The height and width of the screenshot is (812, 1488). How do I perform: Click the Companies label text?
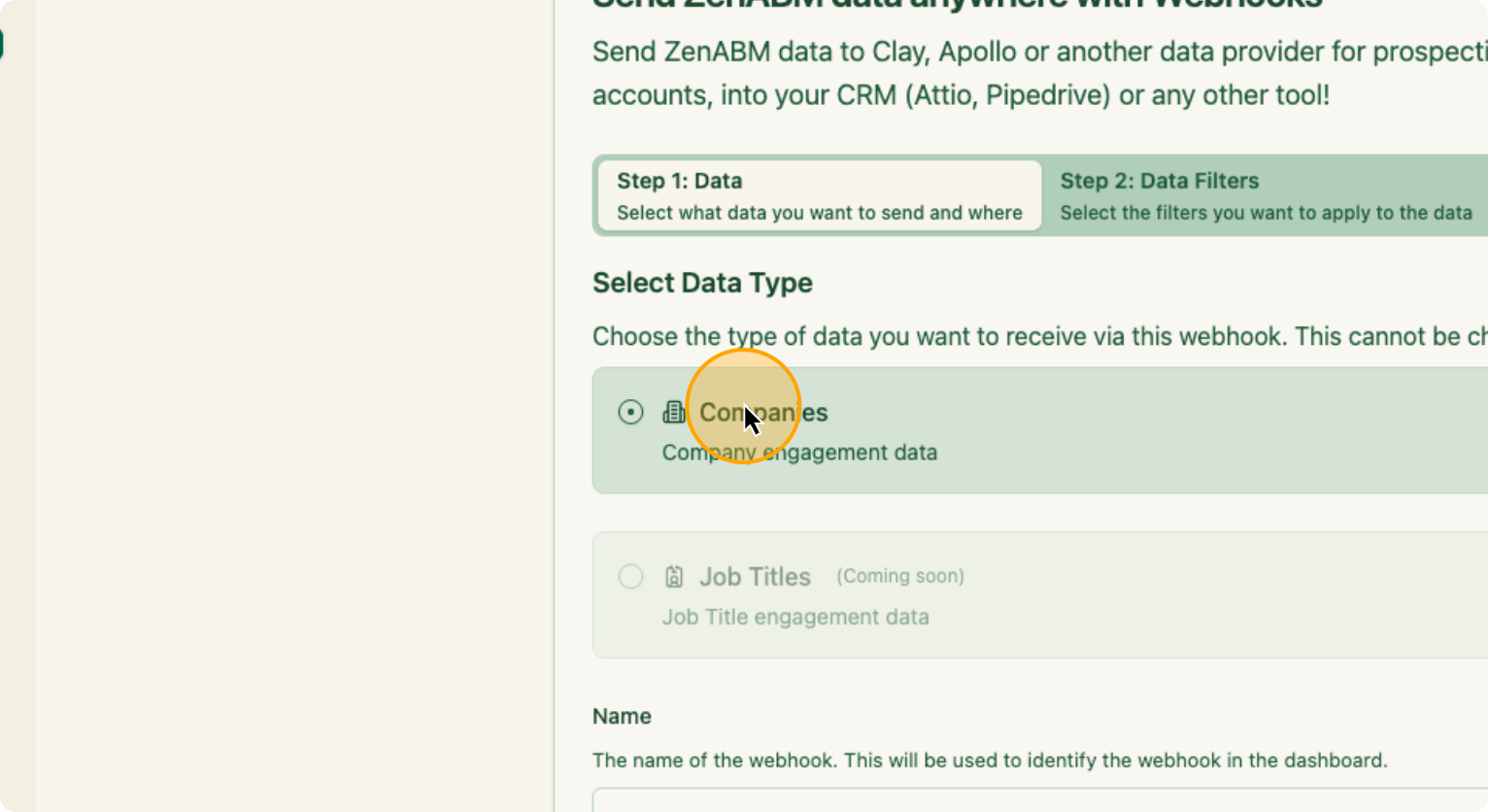762,412
